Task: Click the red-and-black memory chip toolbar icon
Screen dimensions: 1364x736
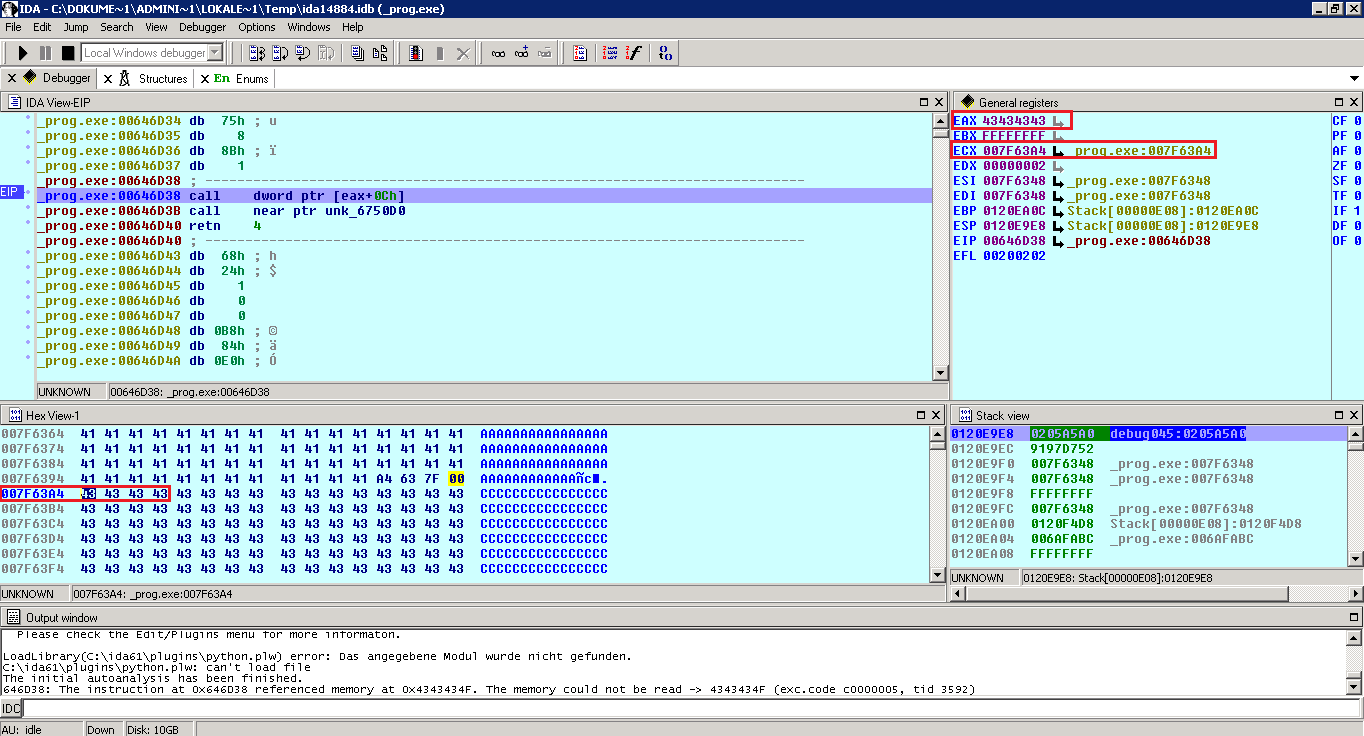Action: [x=416, y=53]
